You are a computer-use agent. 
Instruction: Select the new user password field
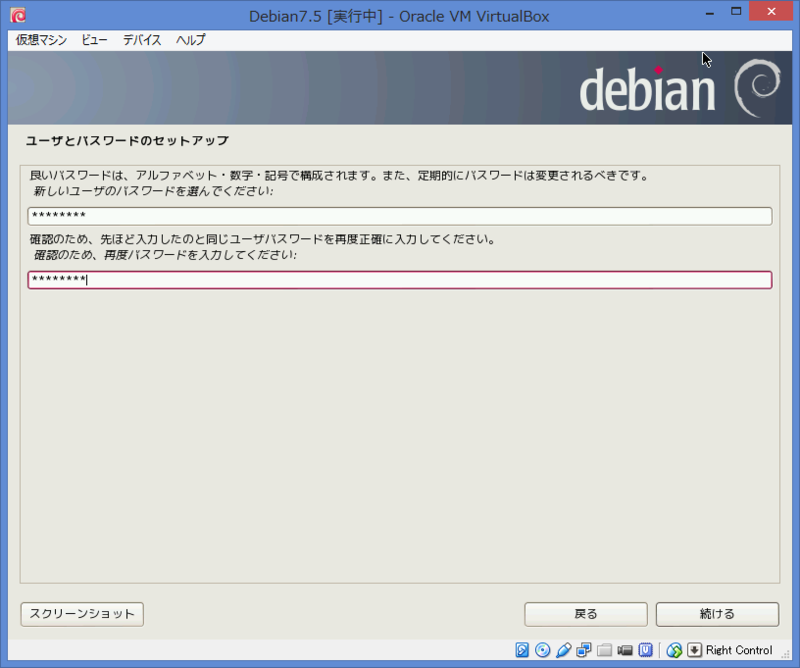tap(400, 214)
